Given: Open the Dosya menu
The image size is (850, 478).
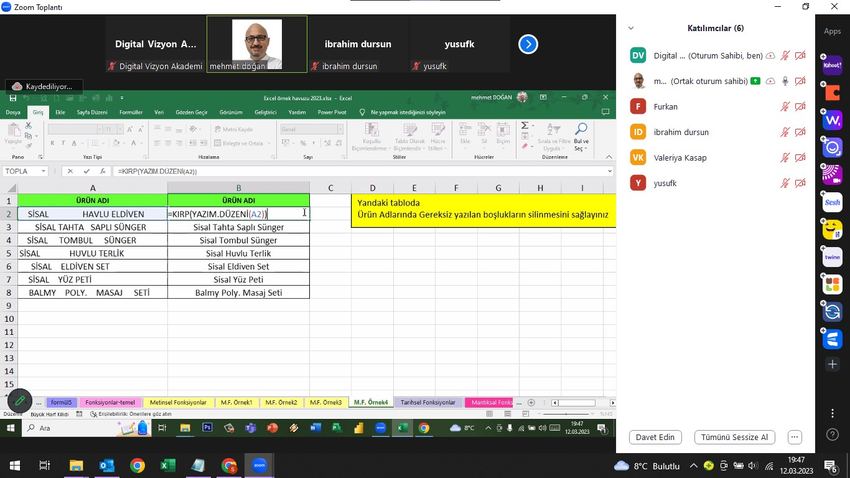Looking at the screenshot, I should [x=13, y=112].
